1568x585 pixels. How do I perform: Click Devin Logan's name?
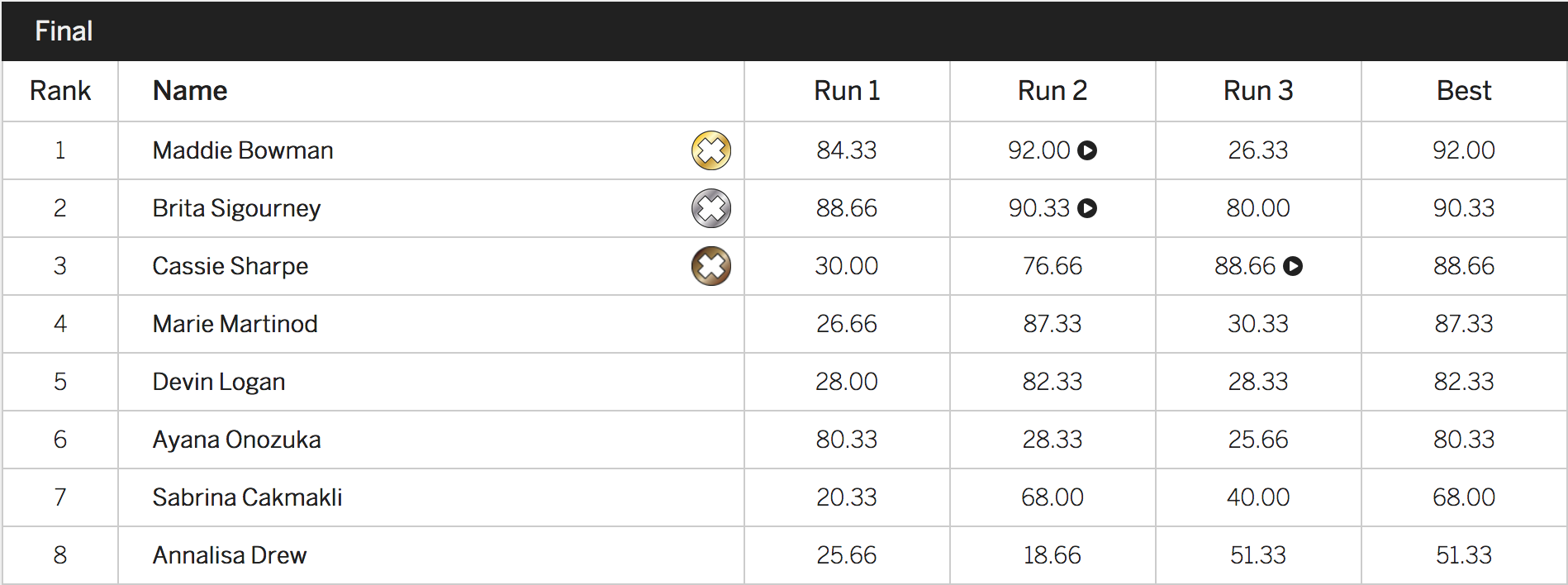(219, 382)
